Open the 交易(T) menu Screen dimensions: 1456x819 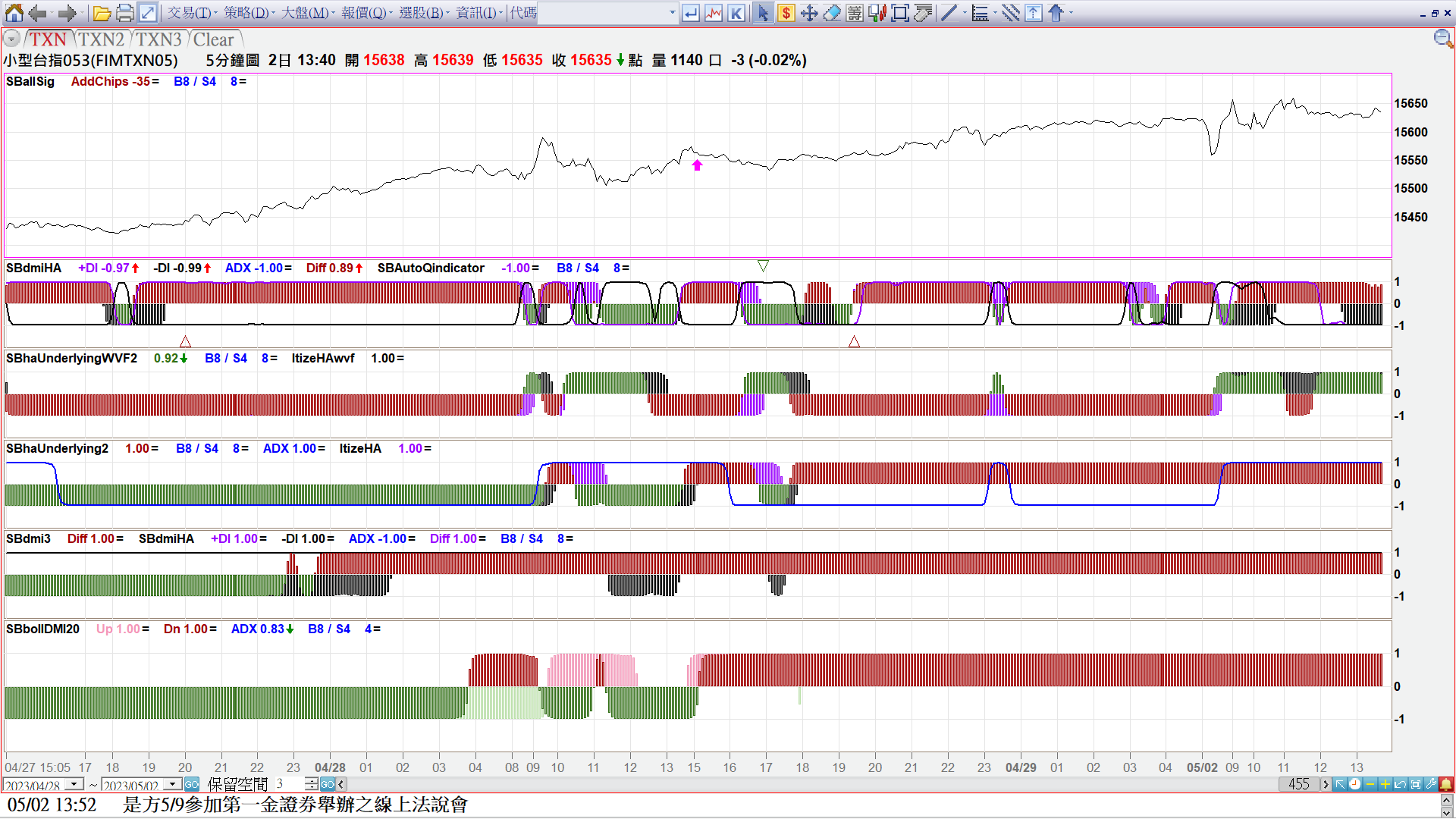click(x=190, y=13)
